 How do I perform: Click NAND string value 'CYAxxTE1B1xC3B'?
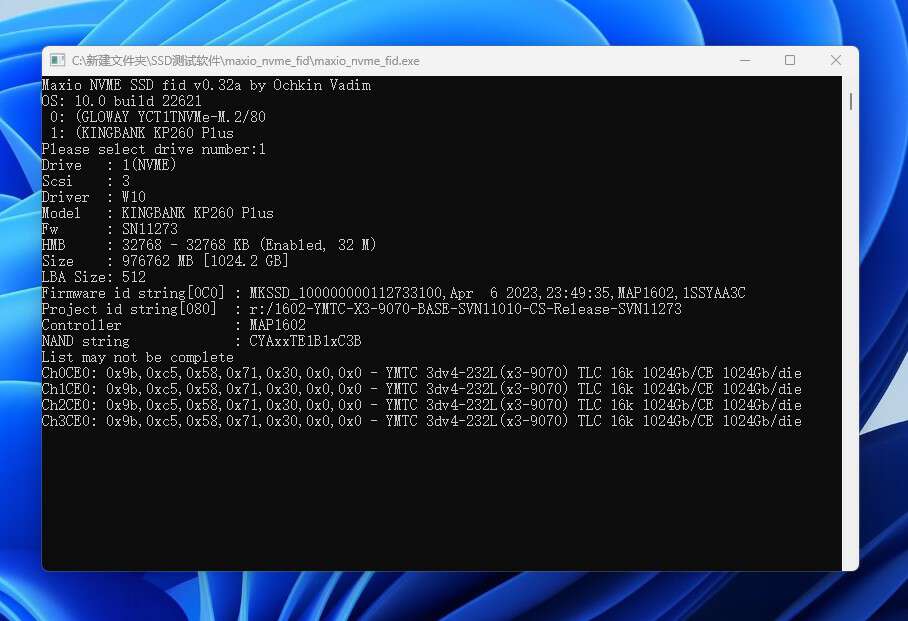tap(305, 341)
